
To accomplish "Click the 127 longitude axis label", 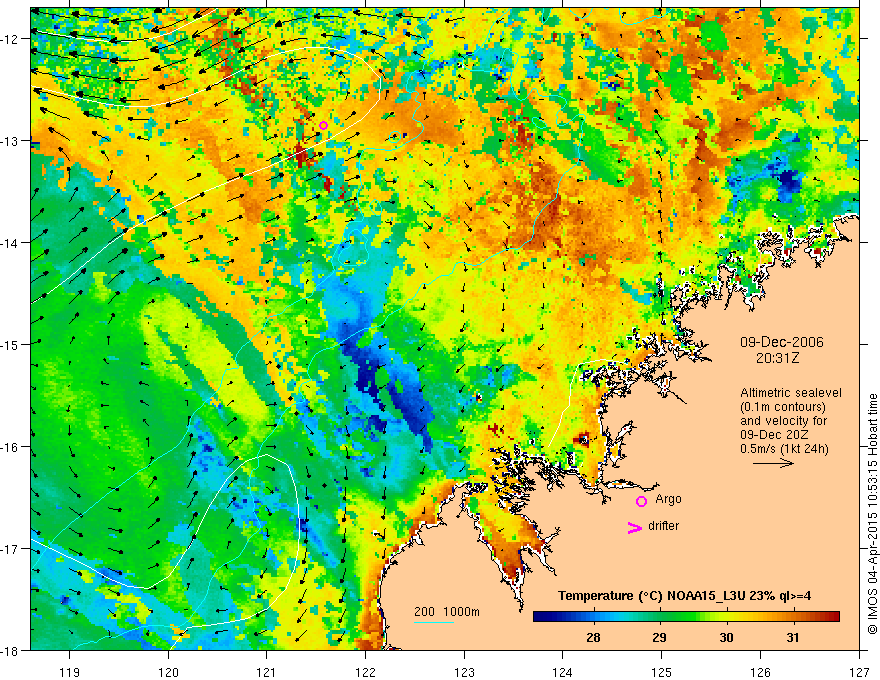I will [859, 672].
